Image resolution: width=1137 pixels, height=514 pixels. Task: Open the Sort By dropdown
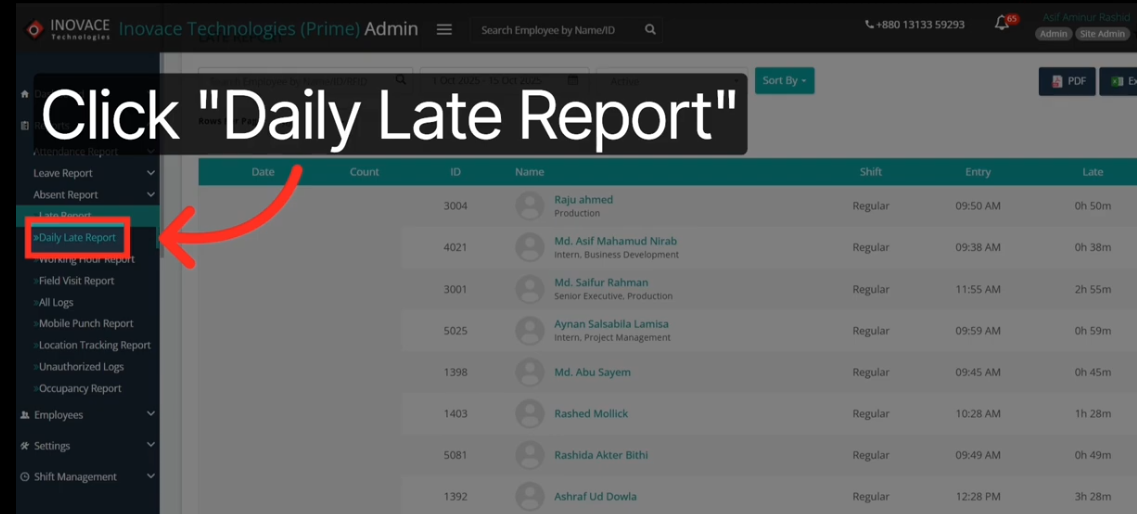(x=785, y=80)
